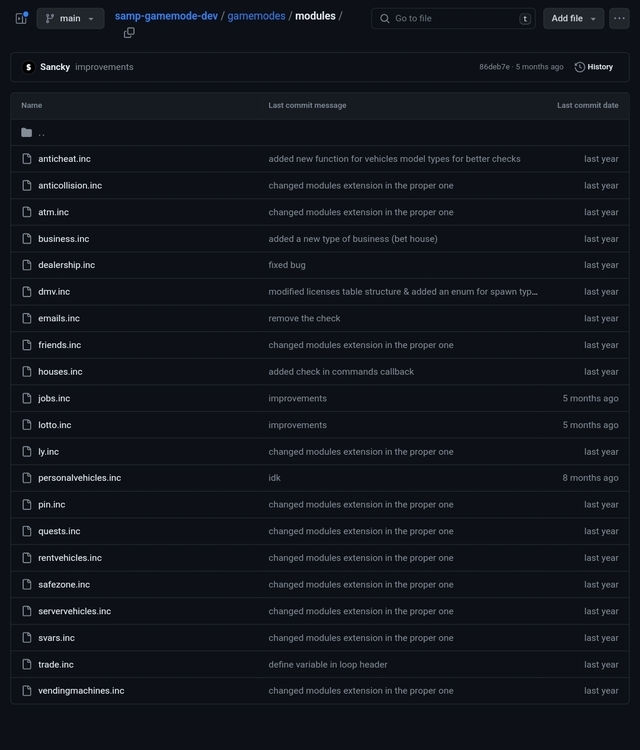Open the 'idk' commit message
Image resolution: width=640 pixels, height=750 pixels.
pyautogui.click(x=275, y=478)
